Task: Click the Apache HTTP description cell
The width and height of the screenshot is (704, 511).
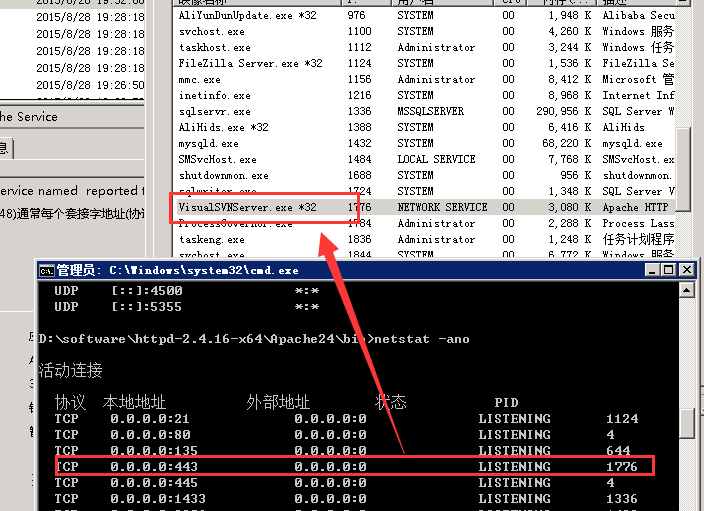Action: pyautogui.click(x=635, y=207)
